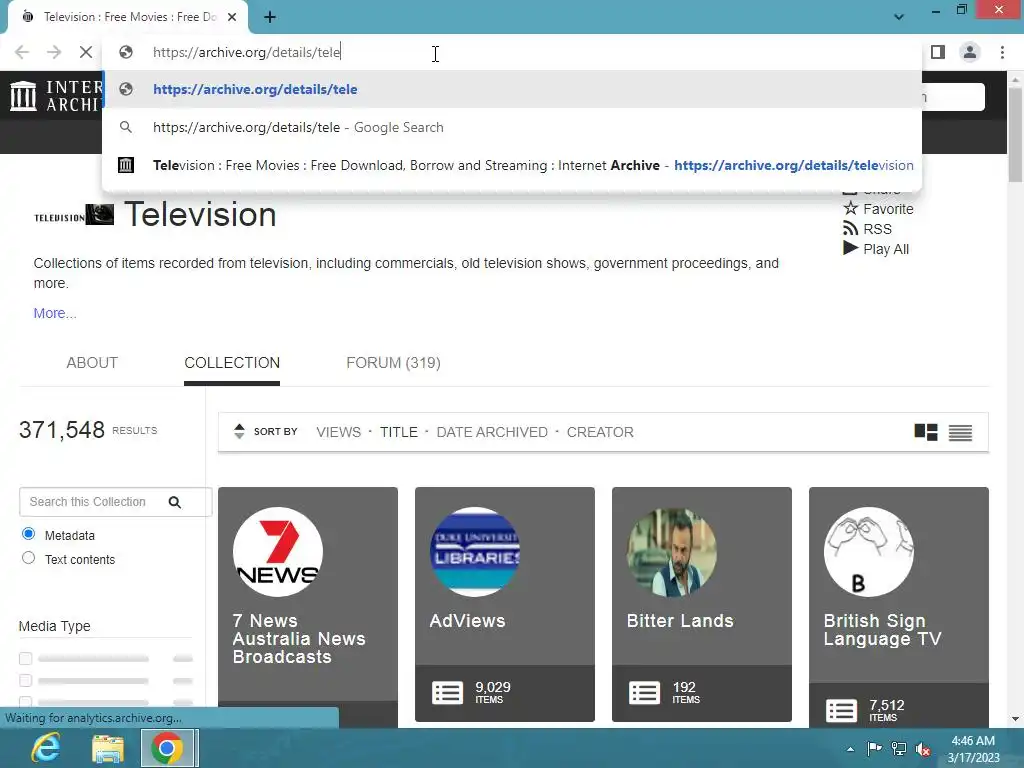Click the page vertical scrollbar thumb

click(x=1015, y=134)
